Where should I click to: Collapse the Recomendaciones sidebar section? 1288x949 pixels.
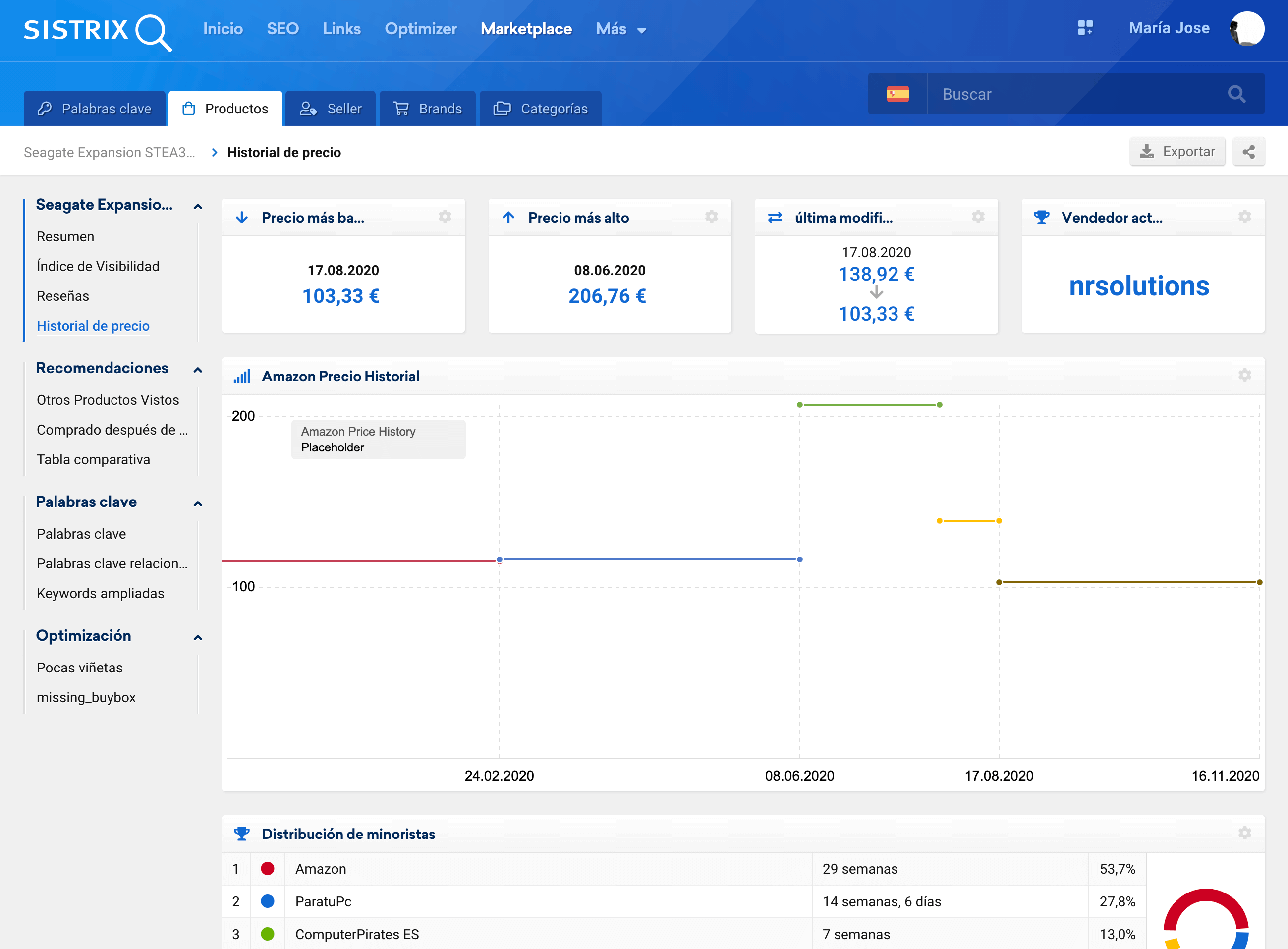tap(198, 369)
